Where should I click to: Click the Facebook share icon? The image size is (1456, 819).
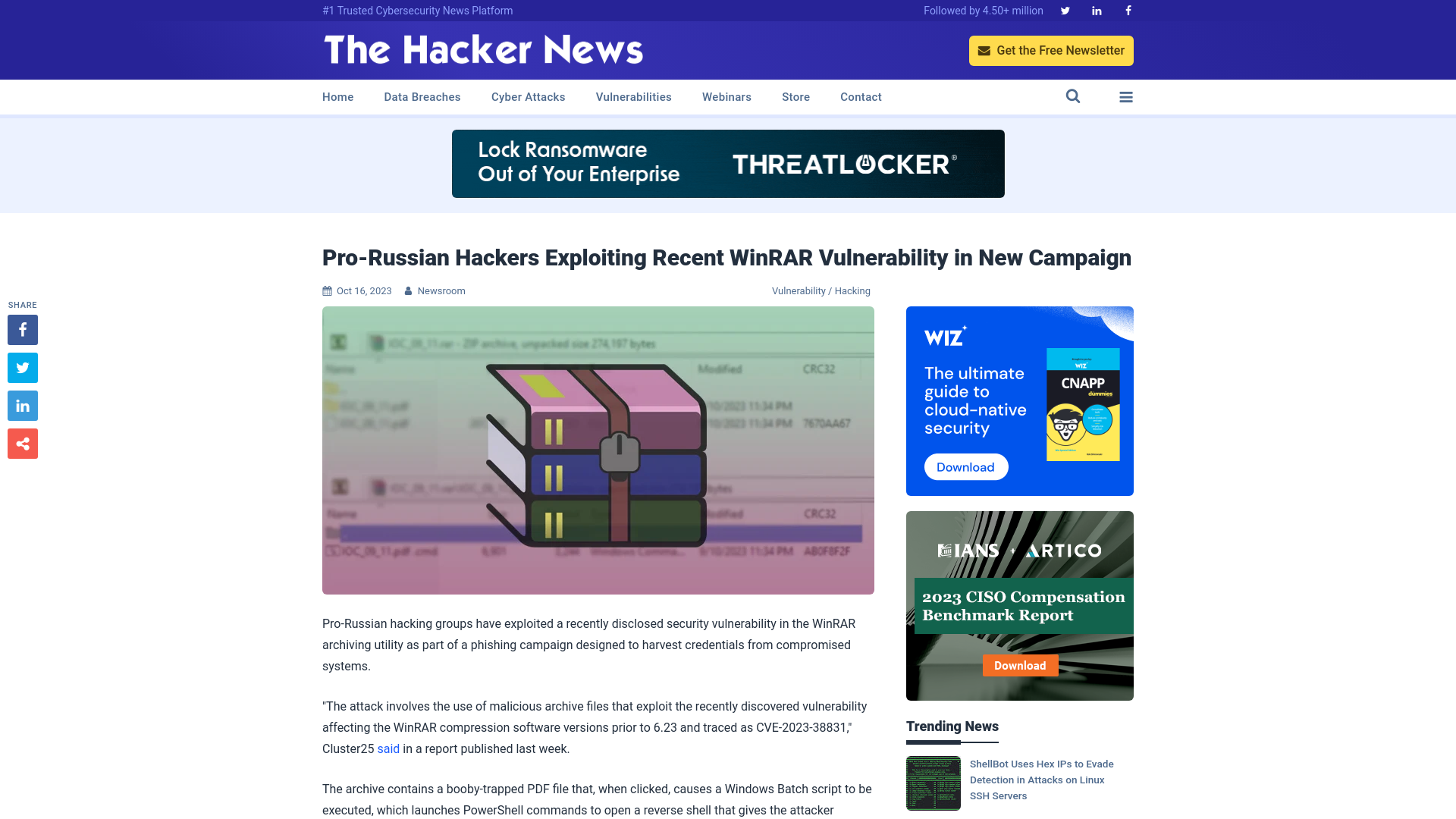(22, 329)
